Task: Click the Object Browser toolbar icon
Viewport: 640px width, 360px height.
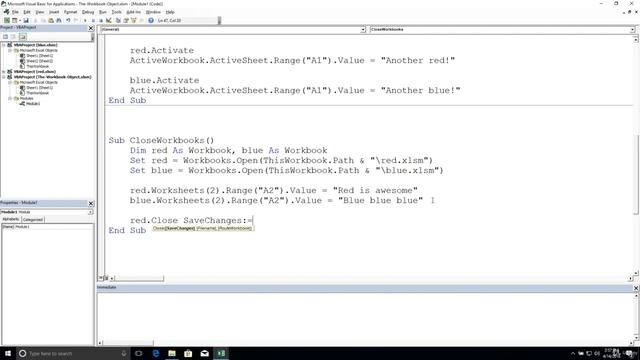Action: point(133,20)
